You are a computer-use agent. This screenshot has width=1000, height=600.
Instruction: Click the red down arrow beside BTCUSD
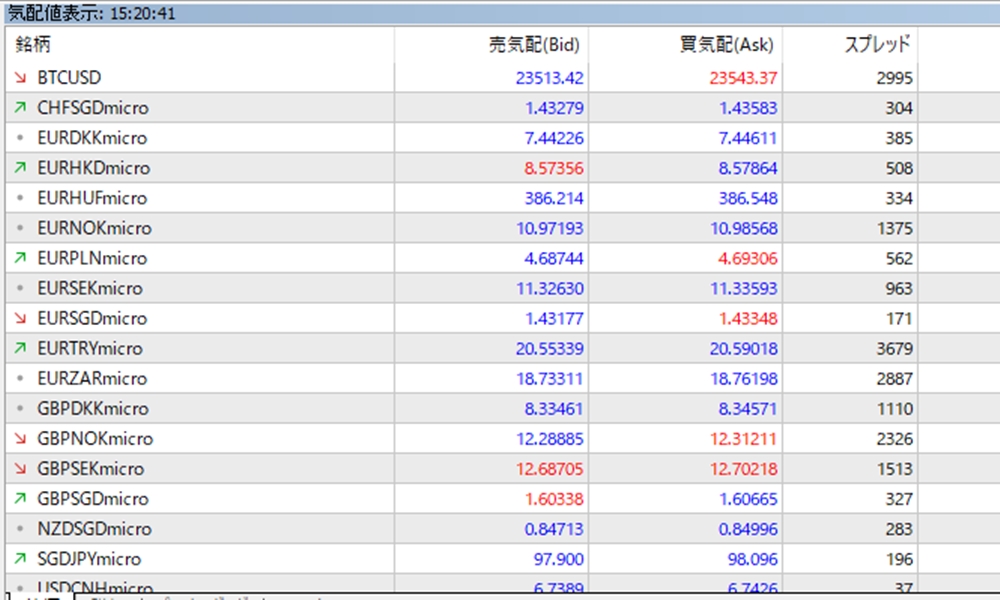click(20, 78)
